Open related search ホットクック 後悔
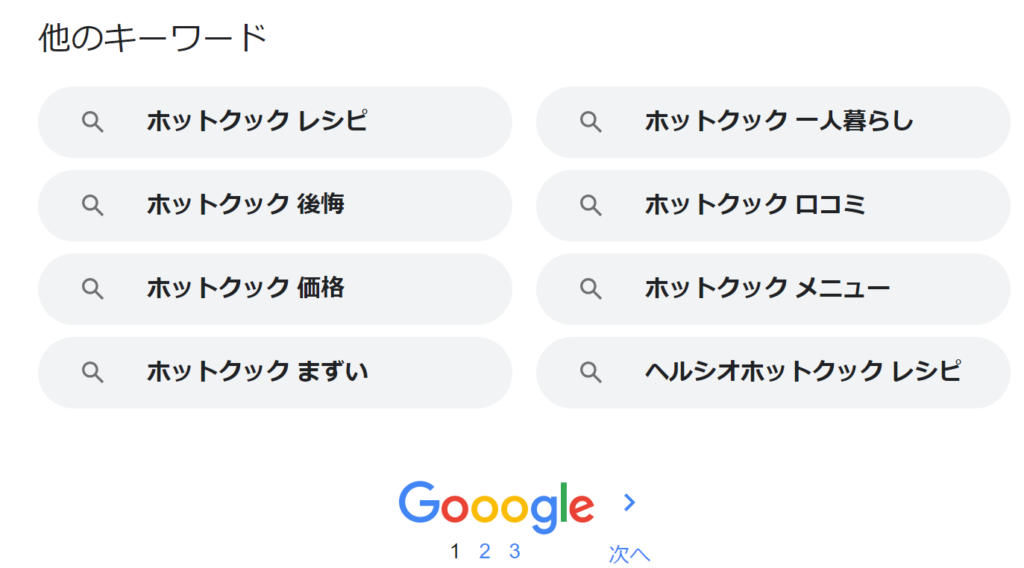The image size is (1024, 568). (275, 206)
